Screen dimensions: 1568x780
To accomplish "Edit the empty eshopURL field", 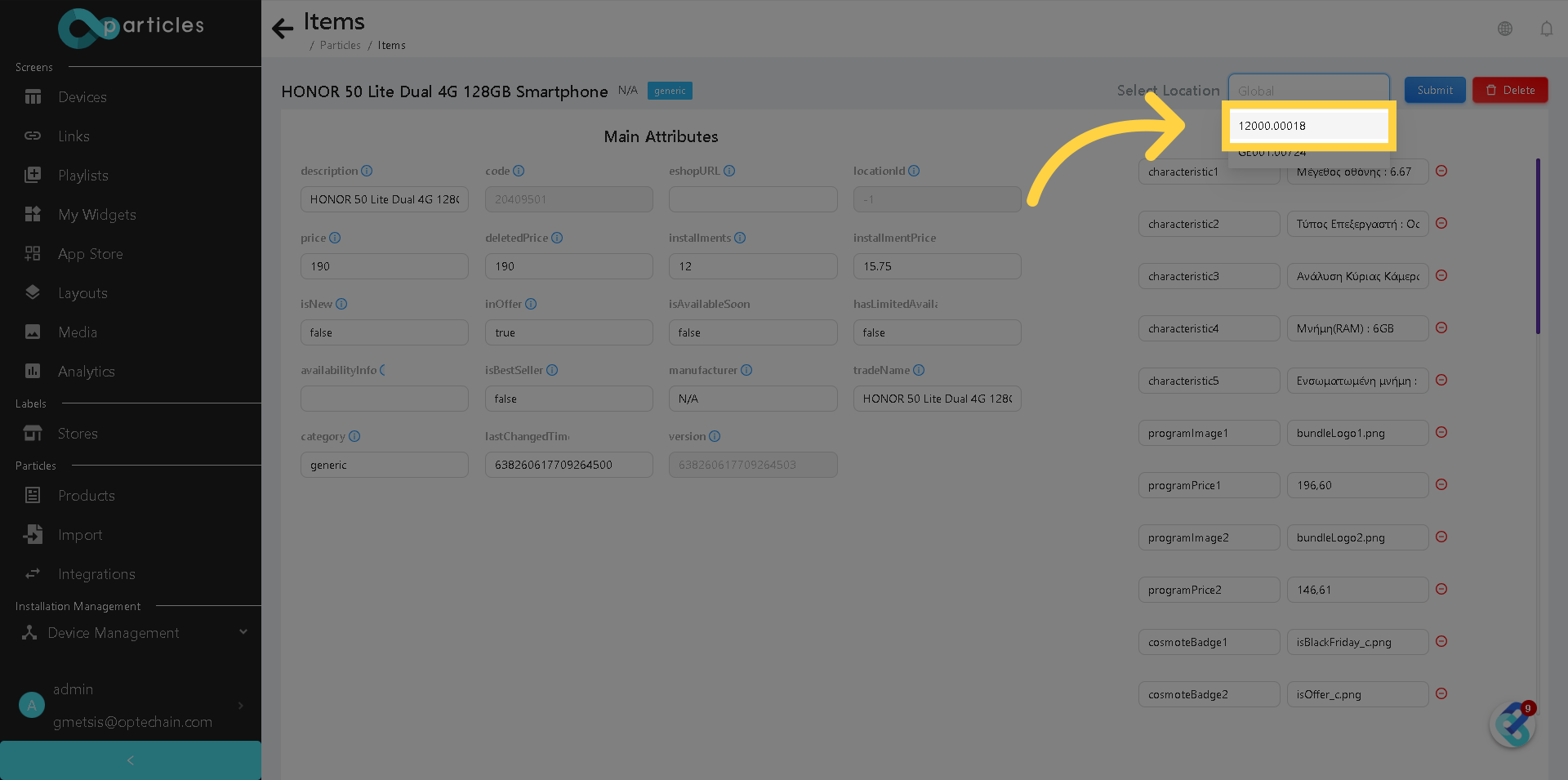I will 753,199.
